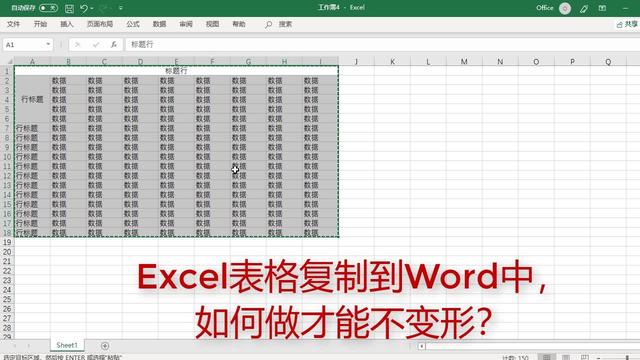Click the 计数 count readout in status bar

click(515, 358)
